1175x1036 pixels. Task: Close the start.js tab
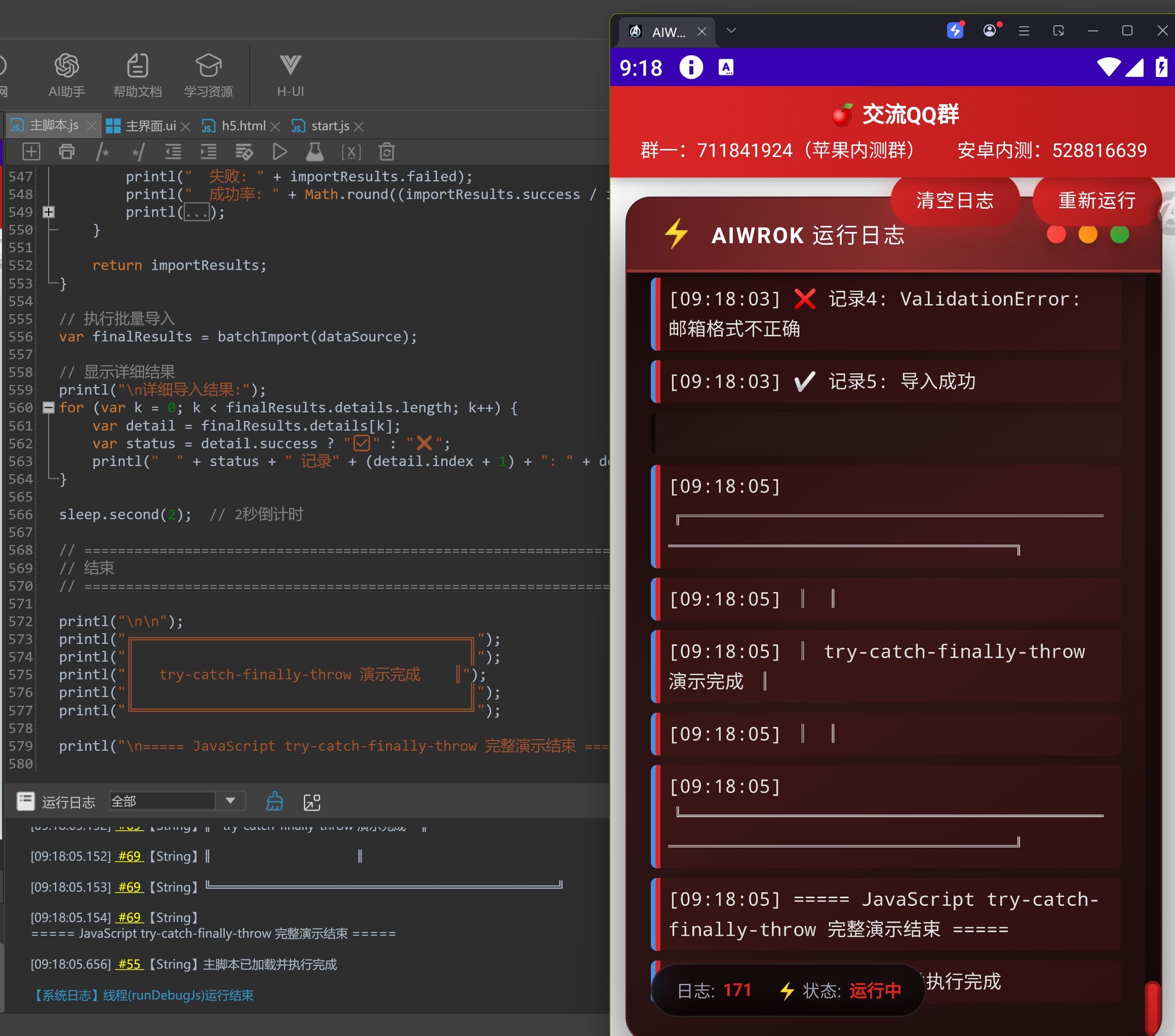(359, 126)
